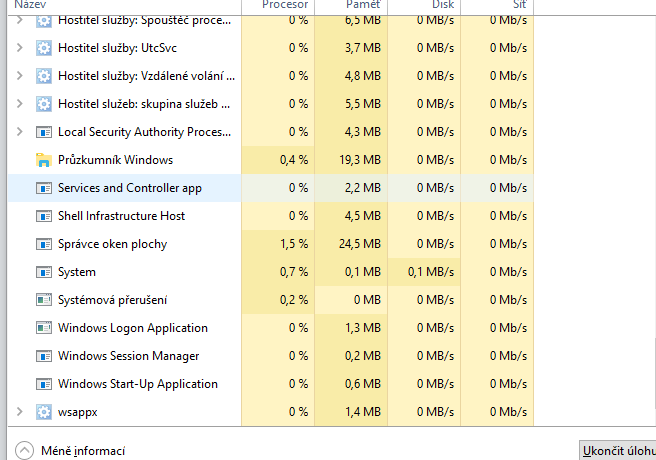The width and height of the screenshot is (656, 460).
Task: Click the Services and Controller app icon
Action: coord(43,188)
